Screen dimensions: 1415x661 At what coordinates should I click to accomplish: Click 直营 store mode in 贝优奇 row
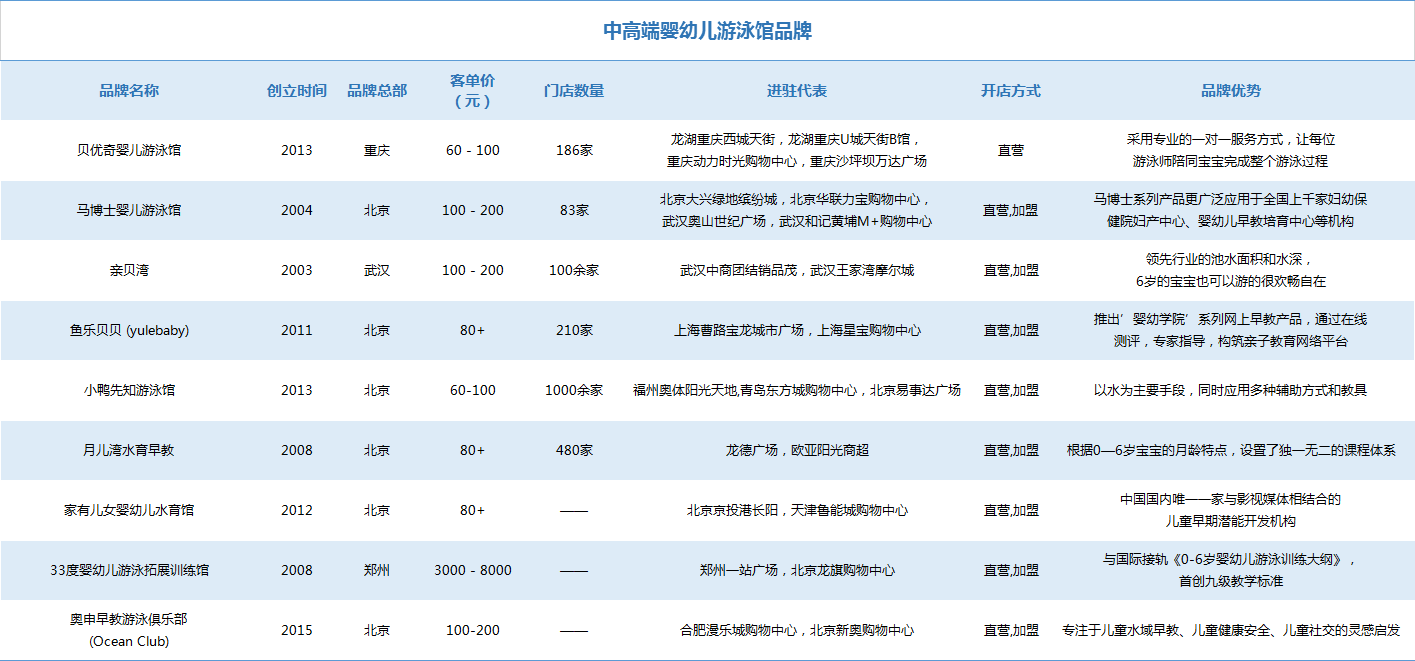1011,151
